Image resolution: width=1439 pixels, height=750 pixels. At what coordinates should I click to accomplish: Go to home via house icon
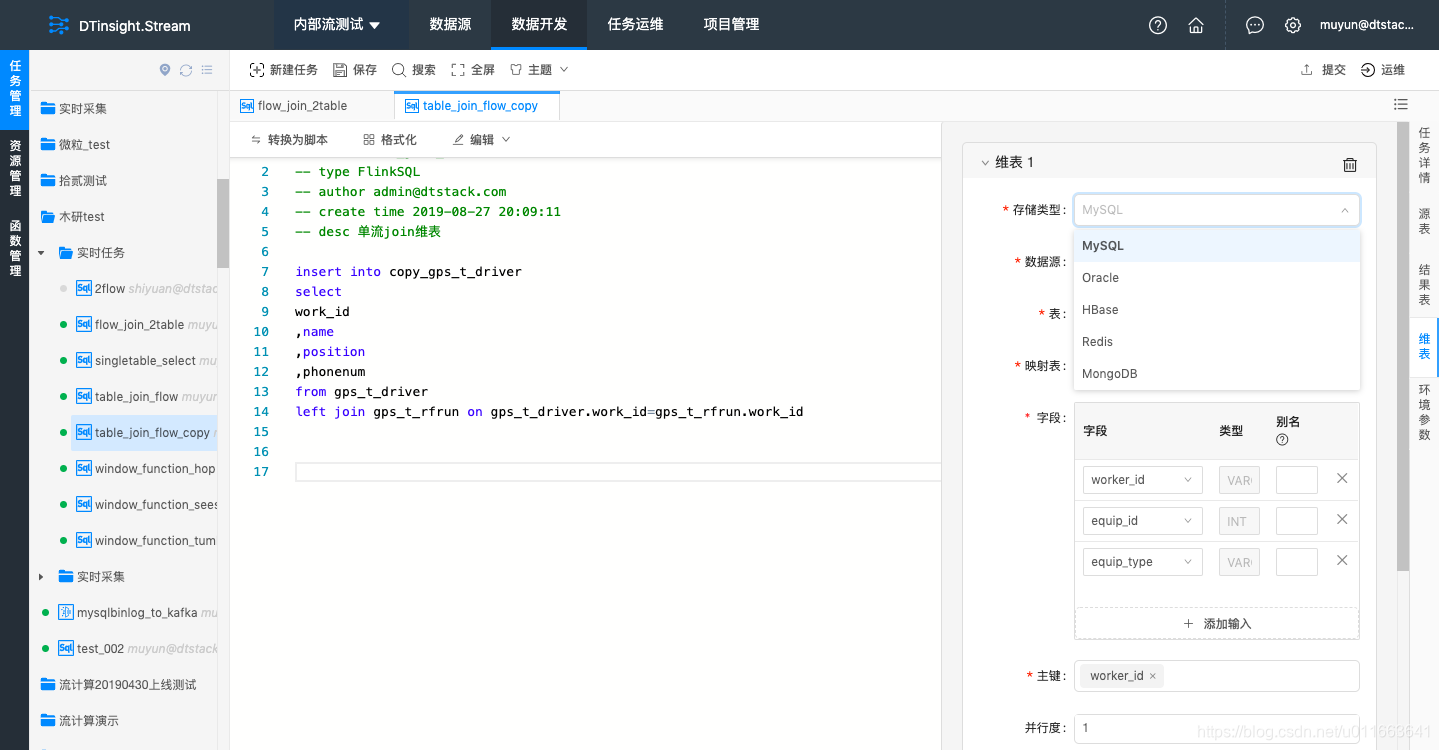(x=1196, y=25)
